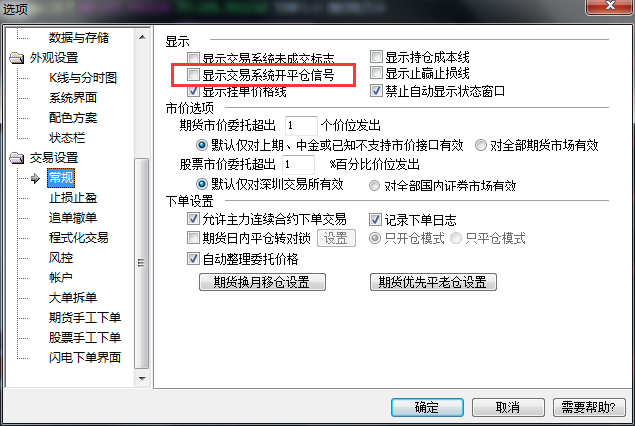Enable 显示交易系统开平仓信号 checkbox
This screenshot has height=426, width=635.
pos(193,75)
